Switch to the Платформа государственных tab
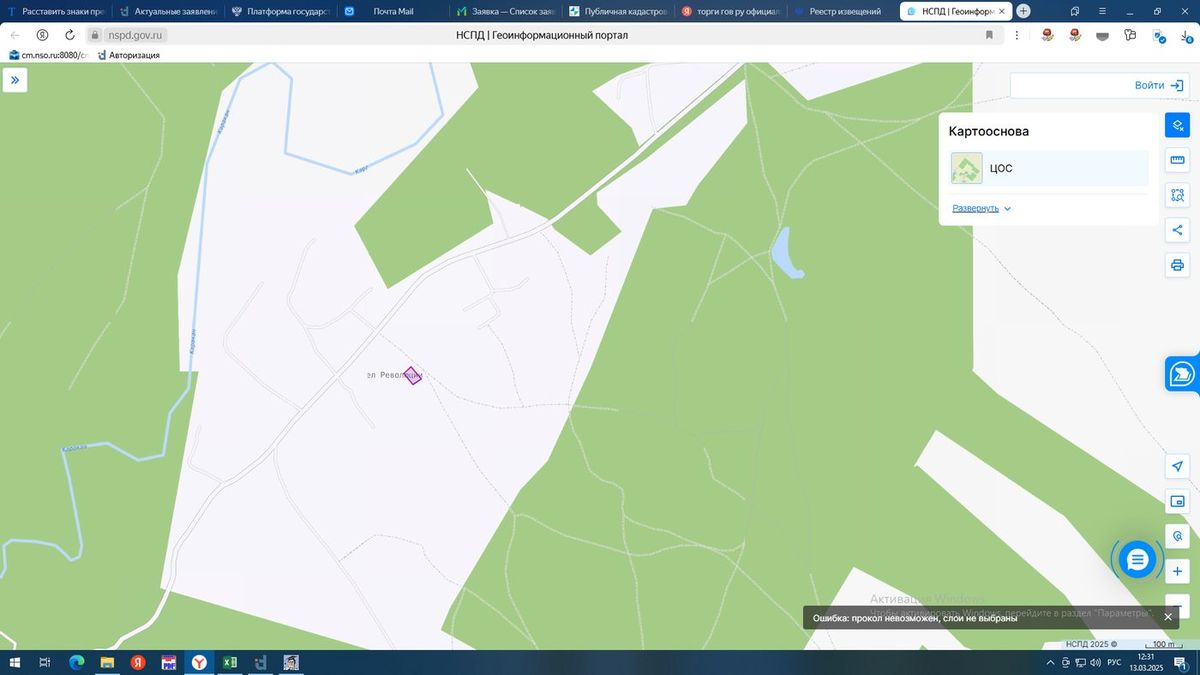 point(280,11)
